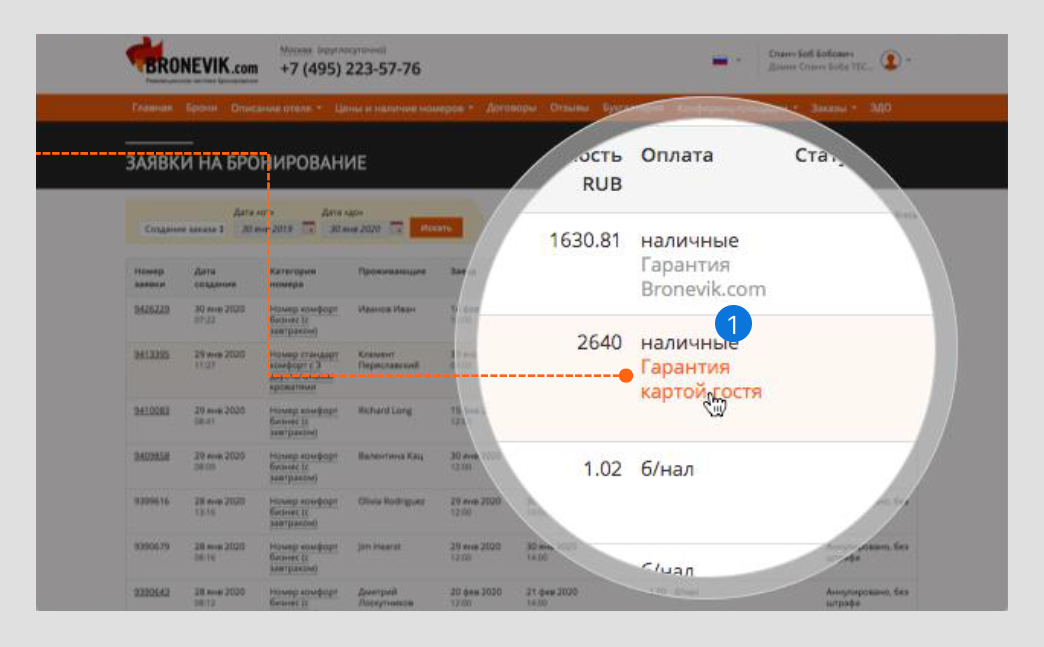Click the Дата создания column header
This screenshot has width=1044, height=647.
pos(214,278)
